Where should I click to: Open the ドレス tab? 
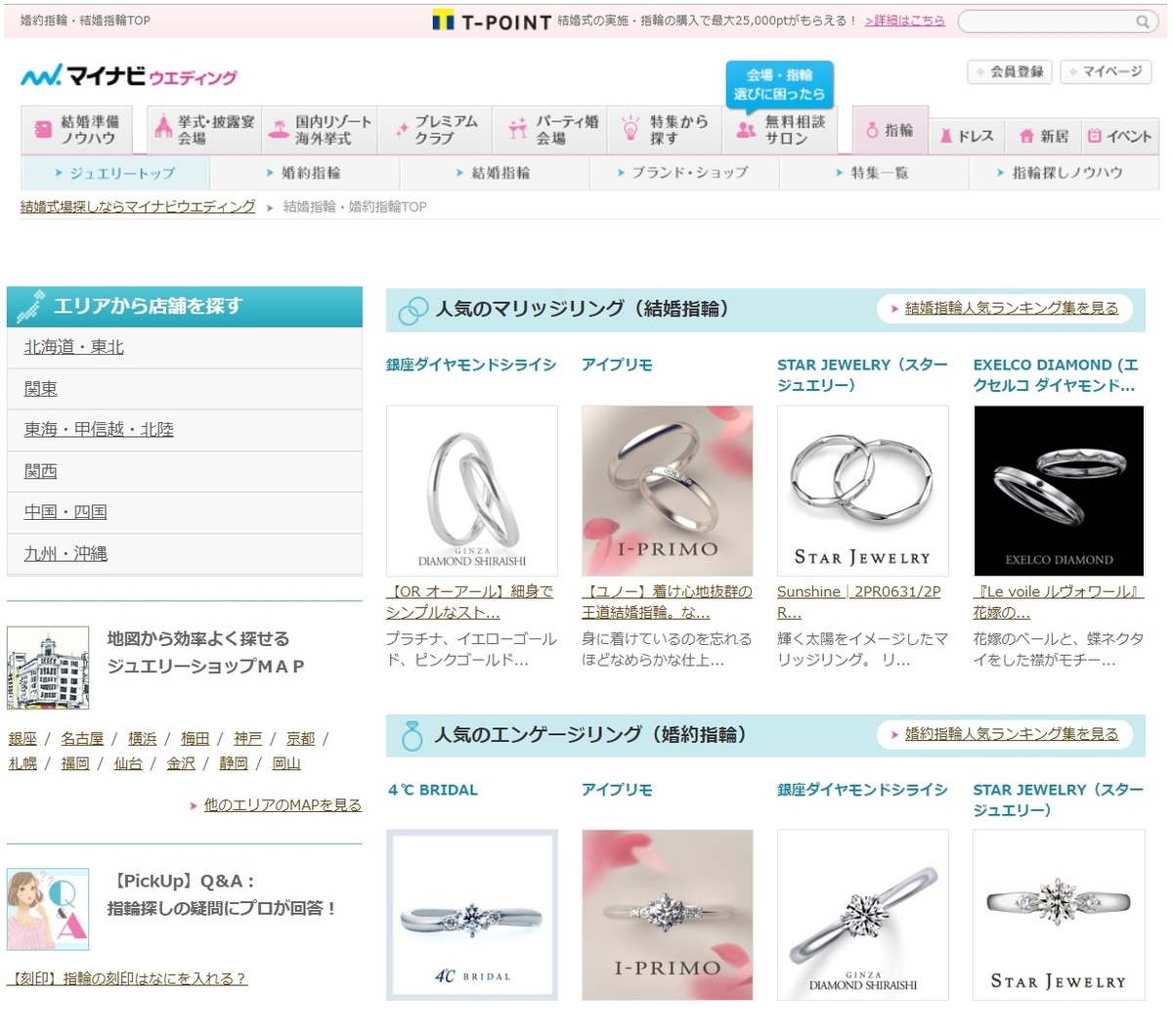tap(967, 137)
